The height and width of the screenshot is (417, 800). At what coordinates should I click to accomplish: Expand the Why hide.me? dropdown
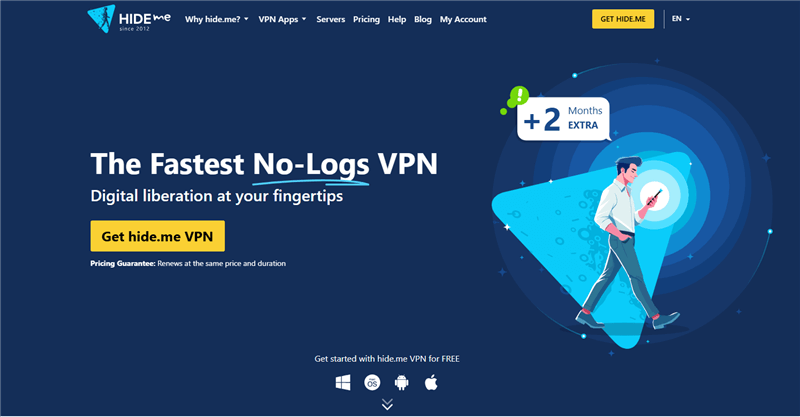point(216,19)
